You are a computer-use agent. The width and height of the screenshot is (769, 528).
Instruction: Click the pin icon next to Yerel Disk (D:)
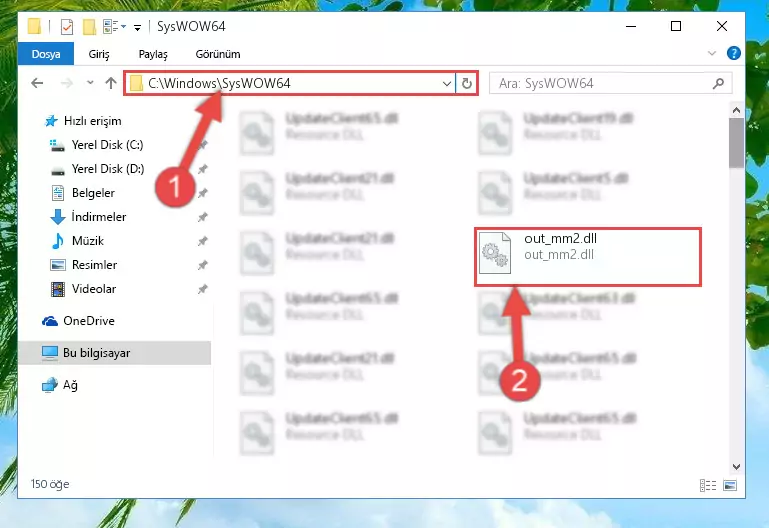click(x=202, y=169)
